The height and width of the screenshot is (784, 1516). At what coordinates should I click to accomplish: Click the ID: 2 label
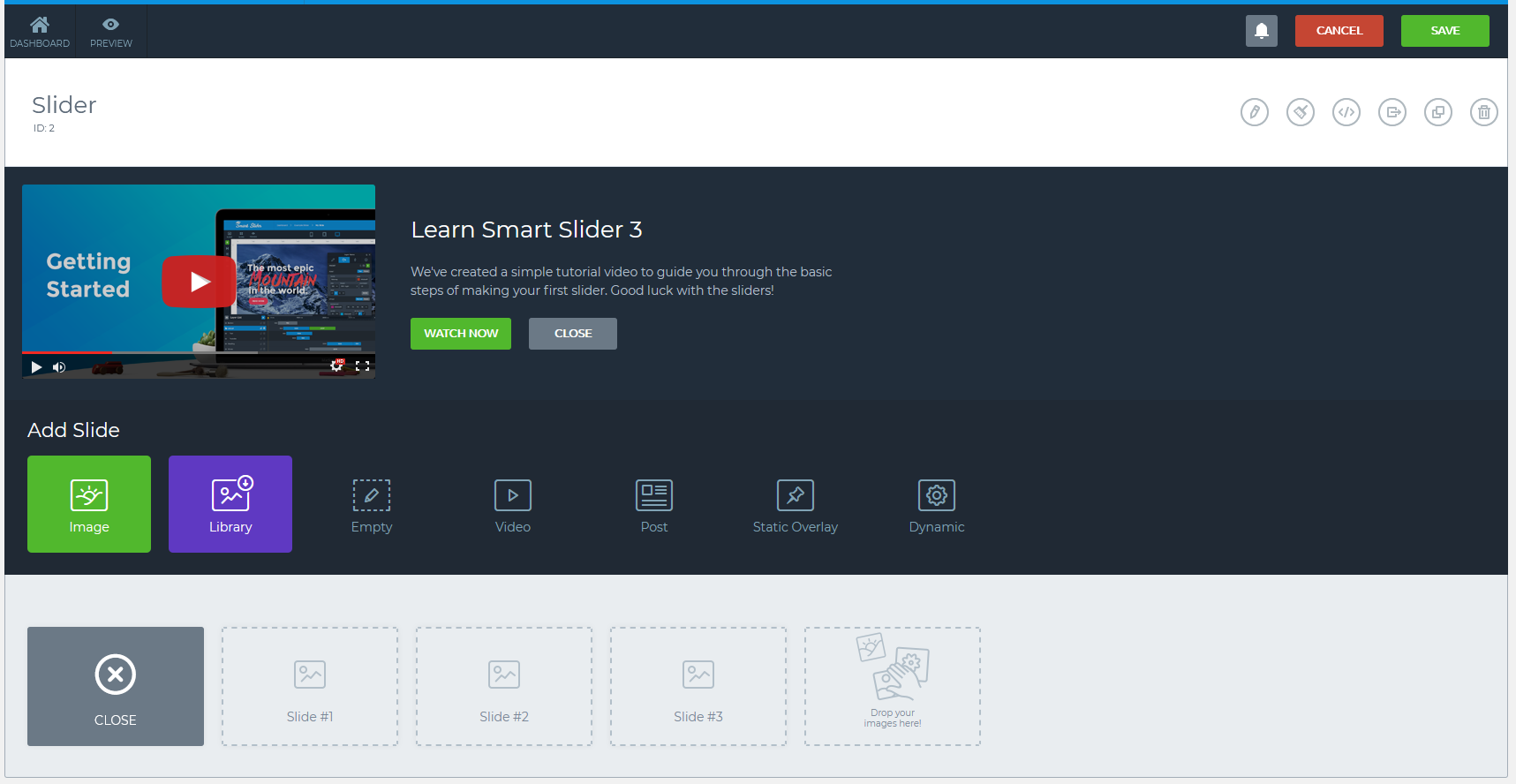[x=44, y=128]
